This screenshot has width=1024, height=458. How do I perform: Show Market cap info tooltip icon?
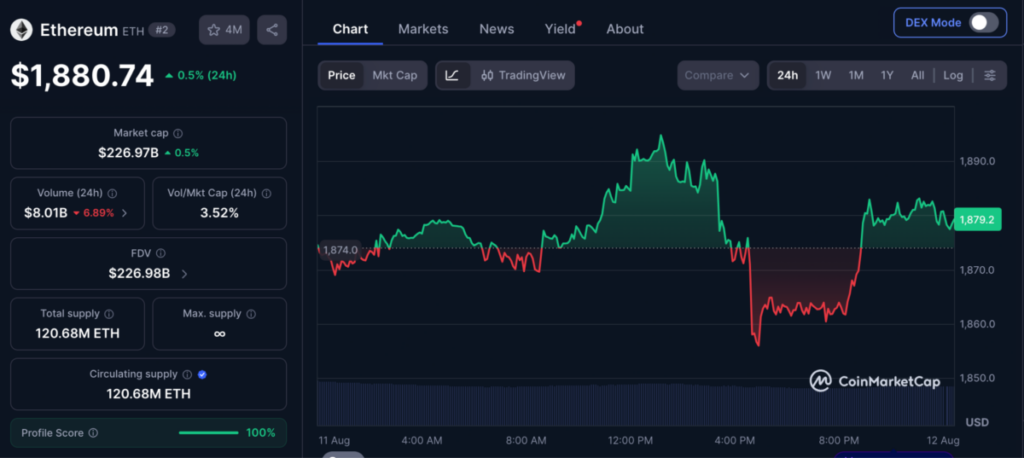tap(178, 133)
